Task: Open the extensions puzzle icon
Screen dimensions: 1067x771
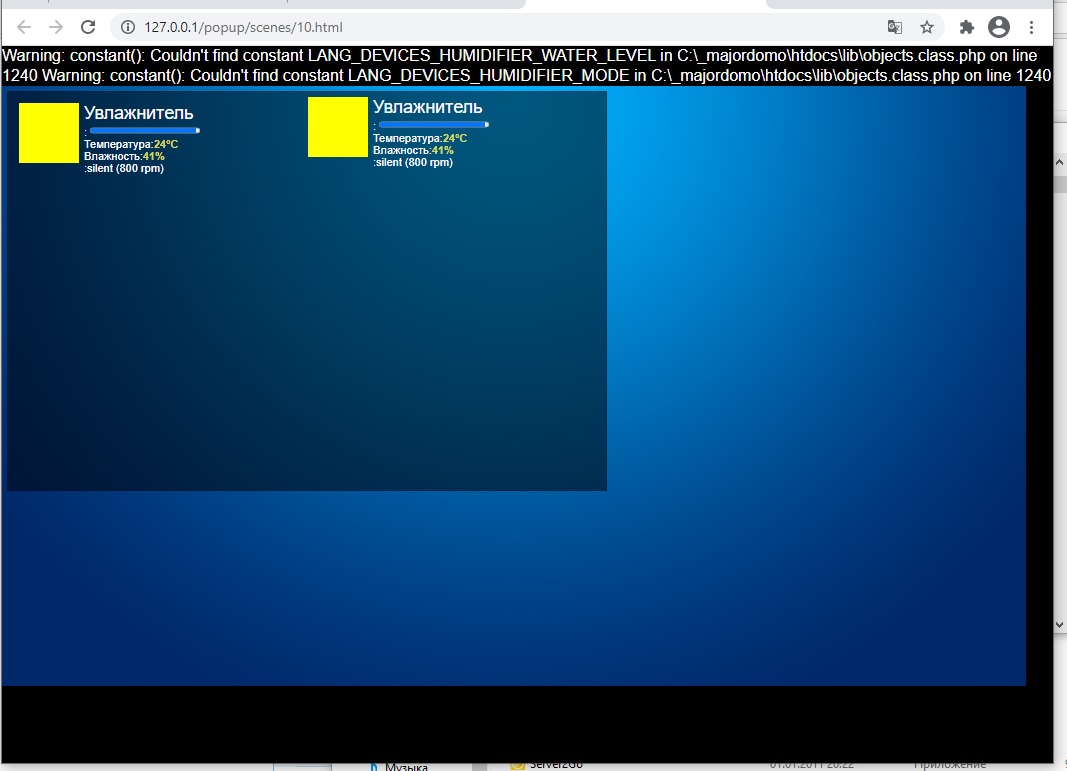Action: (966, 27)
